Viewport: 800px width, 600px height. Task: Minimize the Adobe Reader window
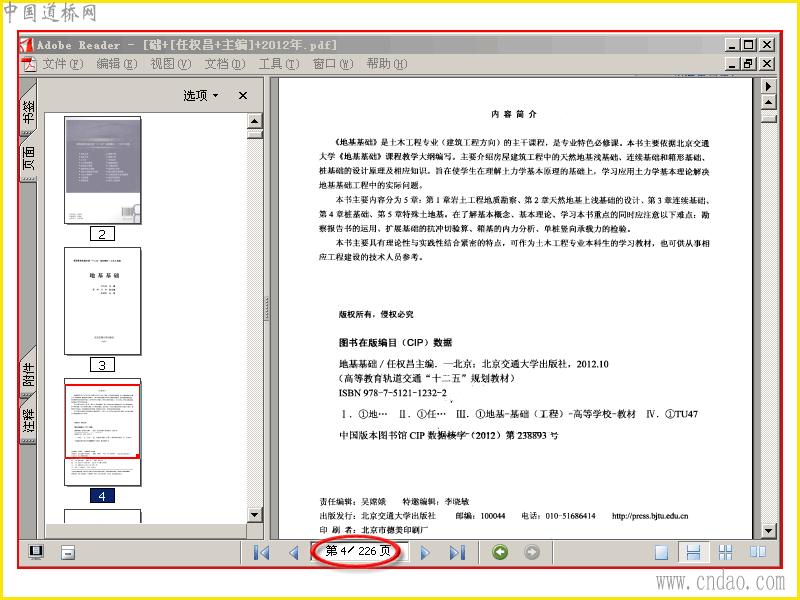tap(732, 45)
